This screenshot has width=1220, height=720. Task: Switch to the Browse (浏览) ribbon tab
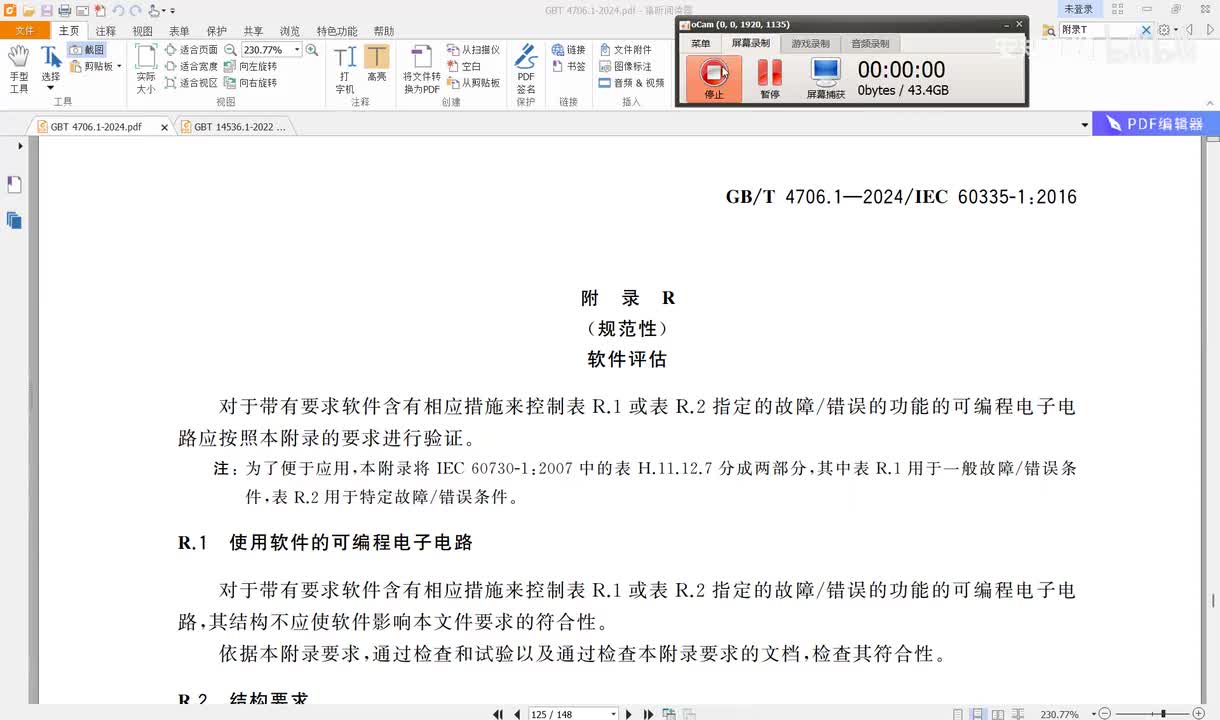pos(290,31)
